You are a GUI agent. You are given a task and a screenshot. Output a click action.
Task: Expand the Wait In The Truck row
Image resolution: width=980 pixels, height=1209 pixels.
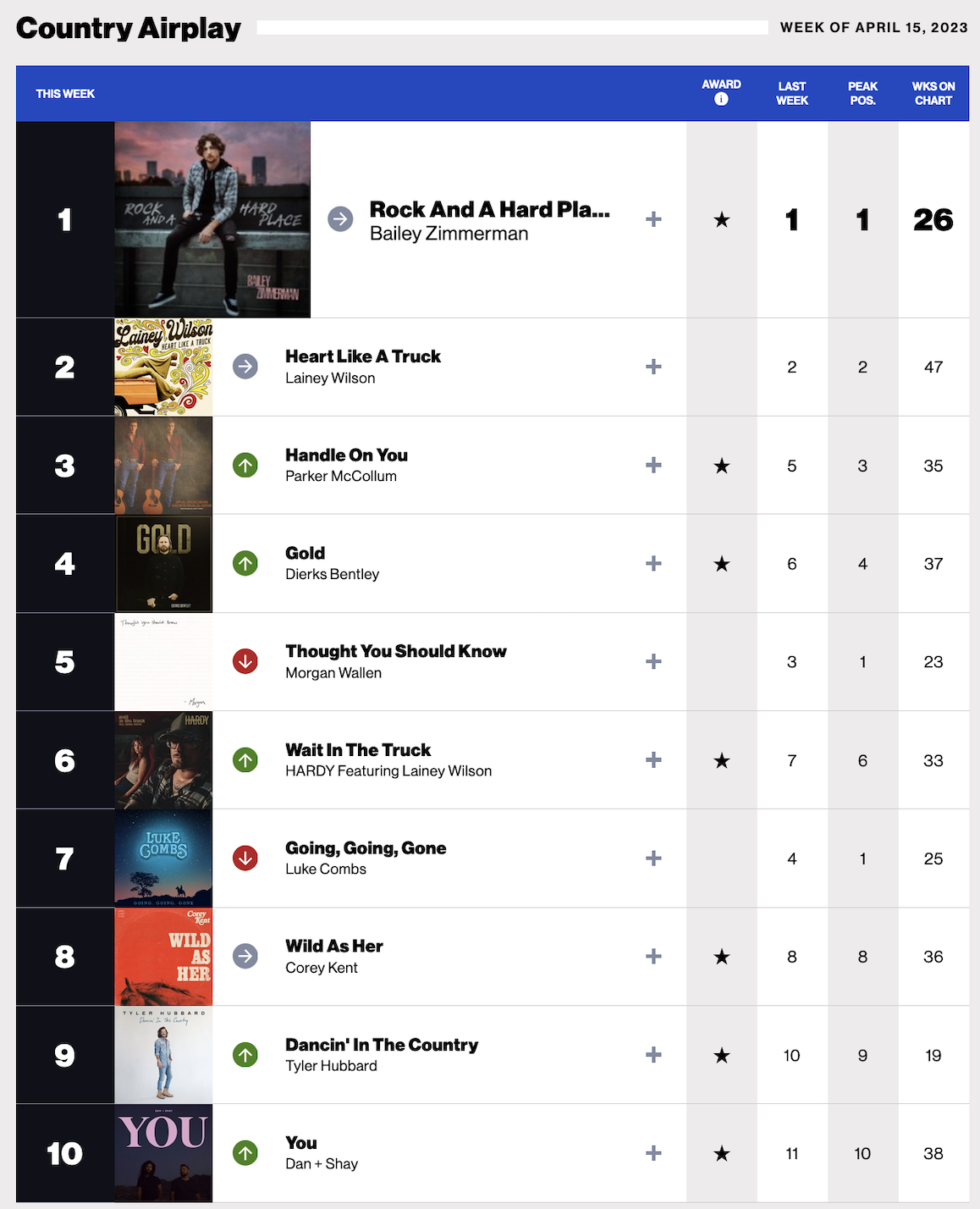coord(653,760)
